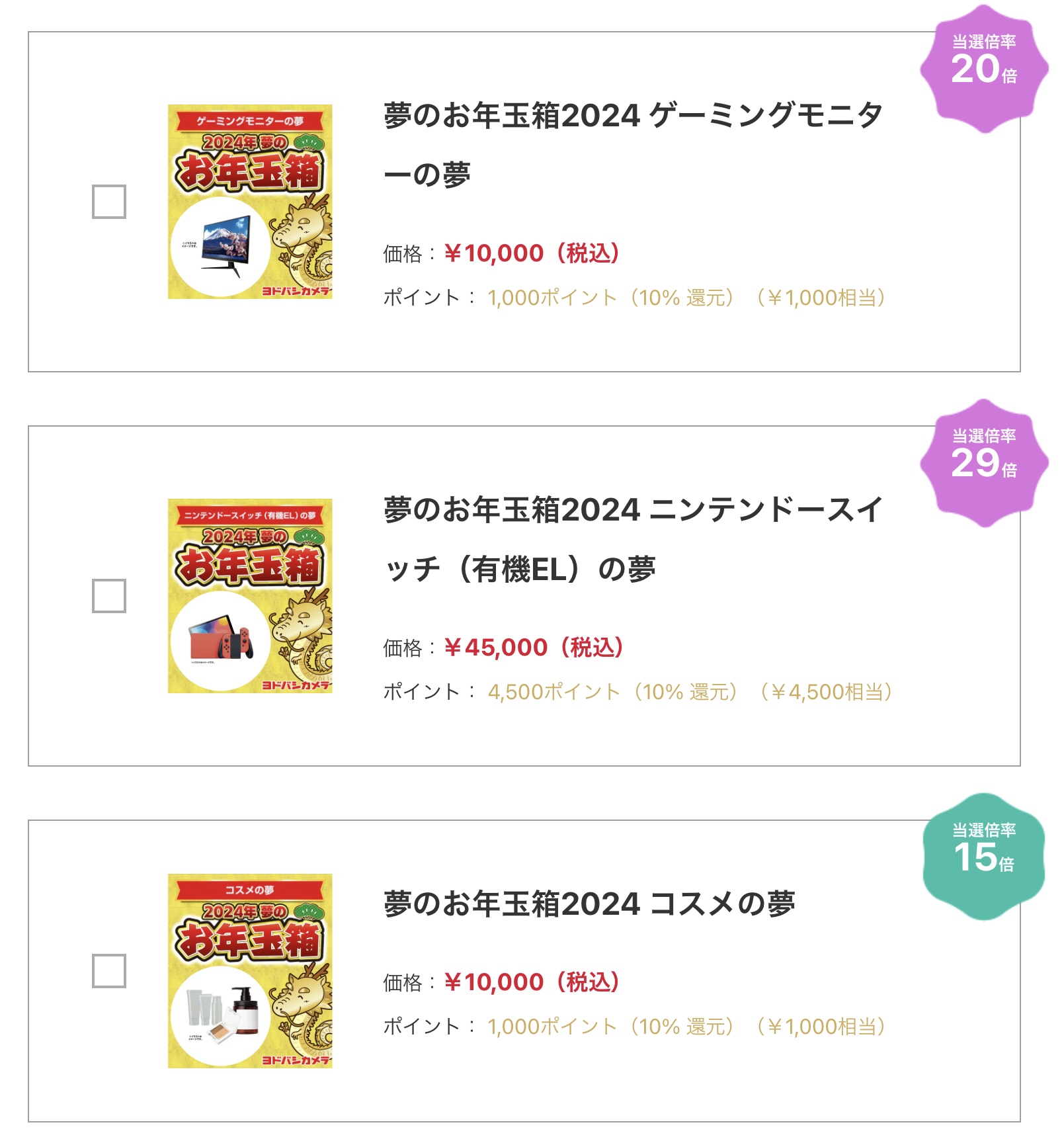The height and width of the screenshot is (1141, 1064).
Task: Open the ニンテンドースイッチ(有機EL)の夢 title
Action: coord(633,538)
